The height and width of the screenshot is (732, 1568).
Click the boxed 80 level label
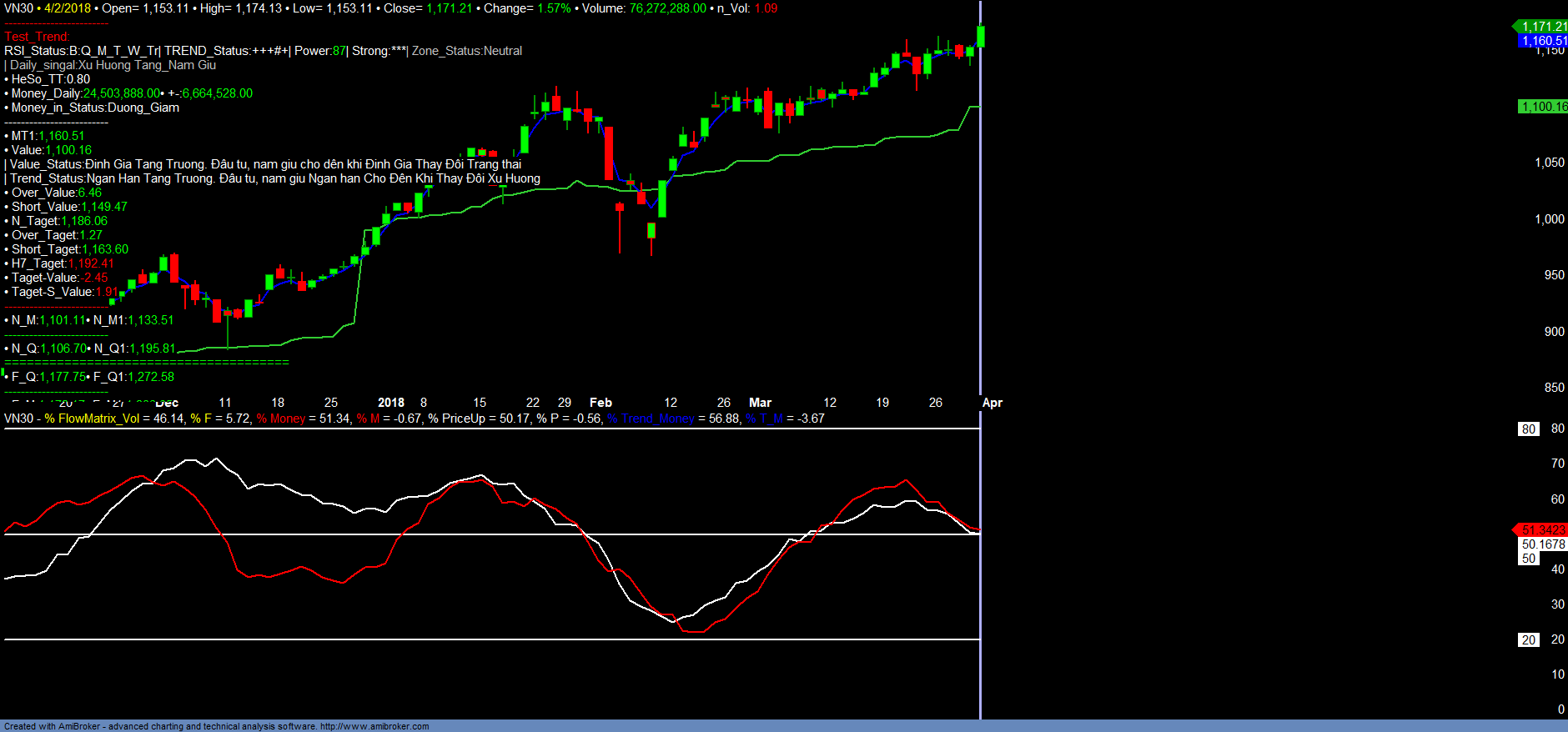1528,429
